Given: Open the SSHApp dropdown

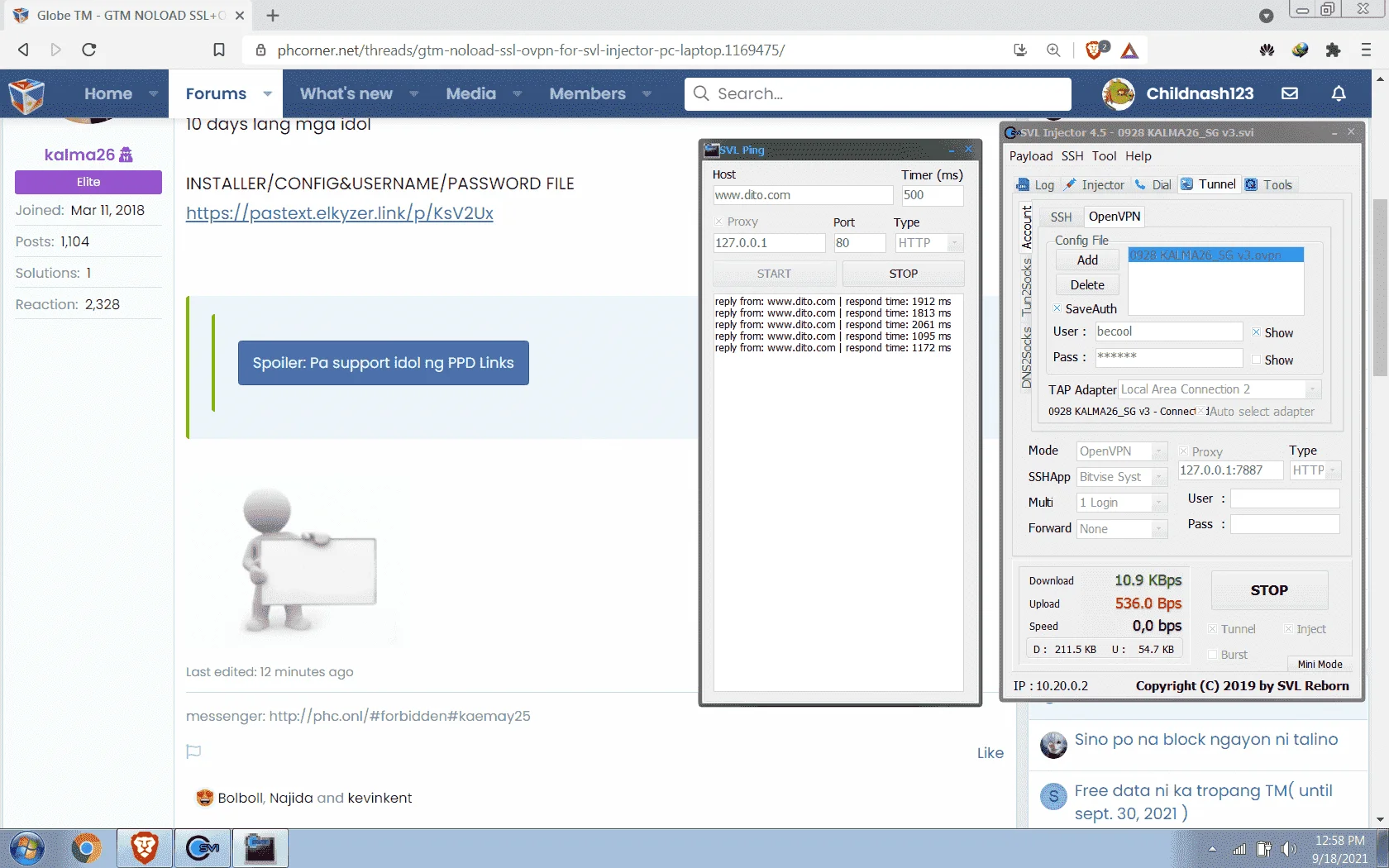Looking at the screenshot, I should click(x=1159, y=477).
